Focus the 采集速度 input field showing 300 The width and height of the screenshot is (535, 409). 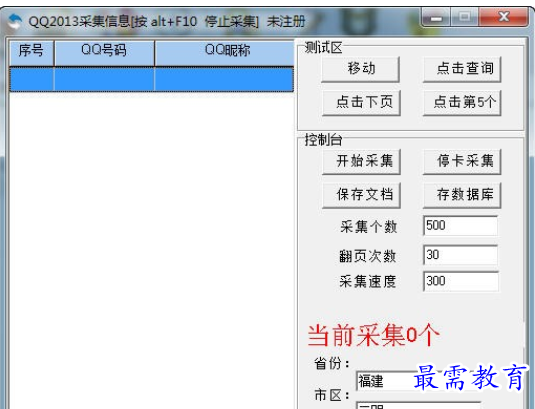(x=461, y=281)
